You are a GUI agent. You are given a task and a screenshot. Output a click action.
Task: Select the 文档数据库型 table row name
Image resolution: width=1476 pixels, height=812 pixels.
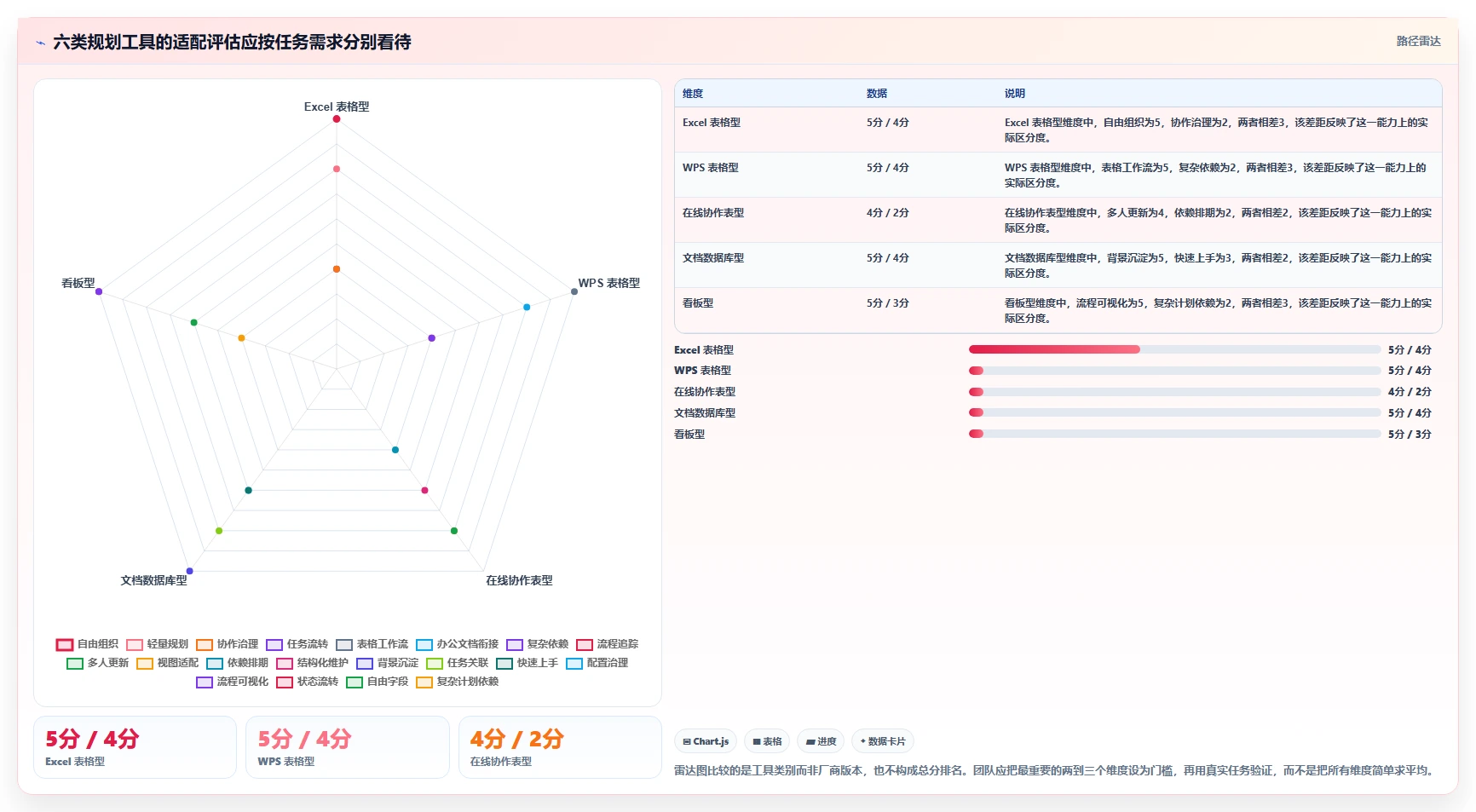713,258
